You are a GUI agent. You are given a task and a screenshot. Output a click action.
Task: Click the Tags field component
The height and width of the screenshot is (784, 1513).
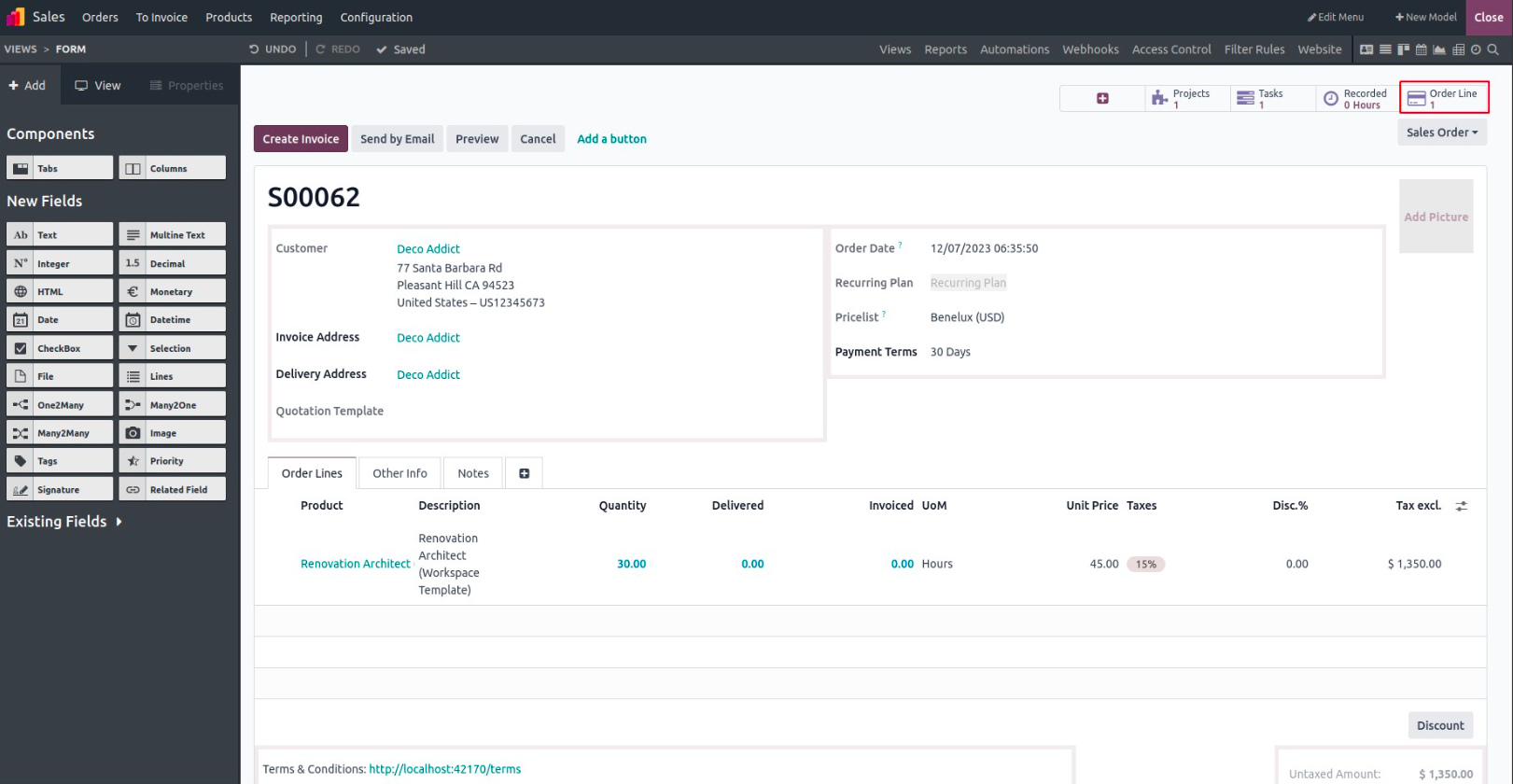click(x=60, y=461)
